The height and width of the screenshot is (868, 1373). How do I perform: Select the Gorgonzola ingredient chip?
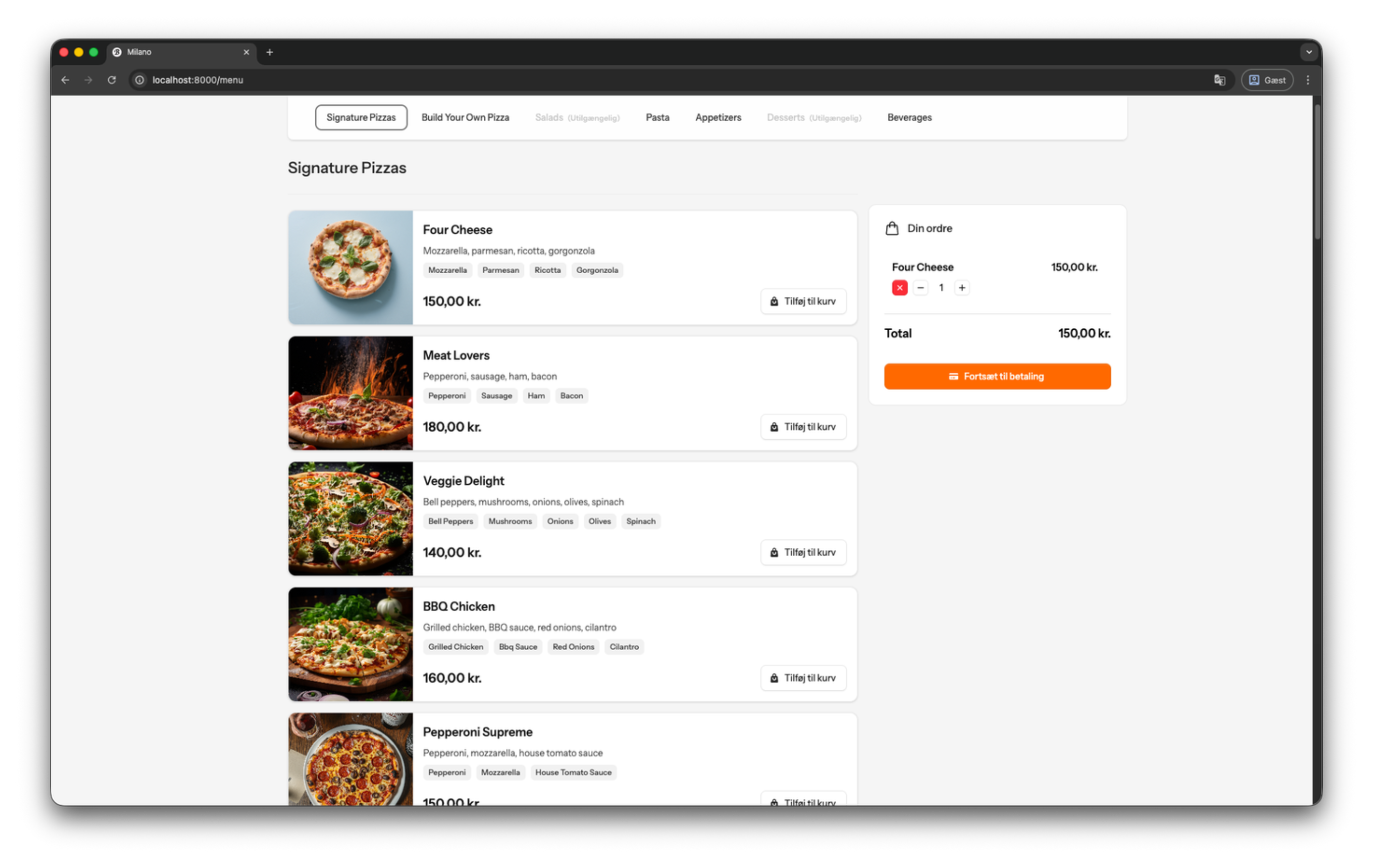tap(597, 270)
